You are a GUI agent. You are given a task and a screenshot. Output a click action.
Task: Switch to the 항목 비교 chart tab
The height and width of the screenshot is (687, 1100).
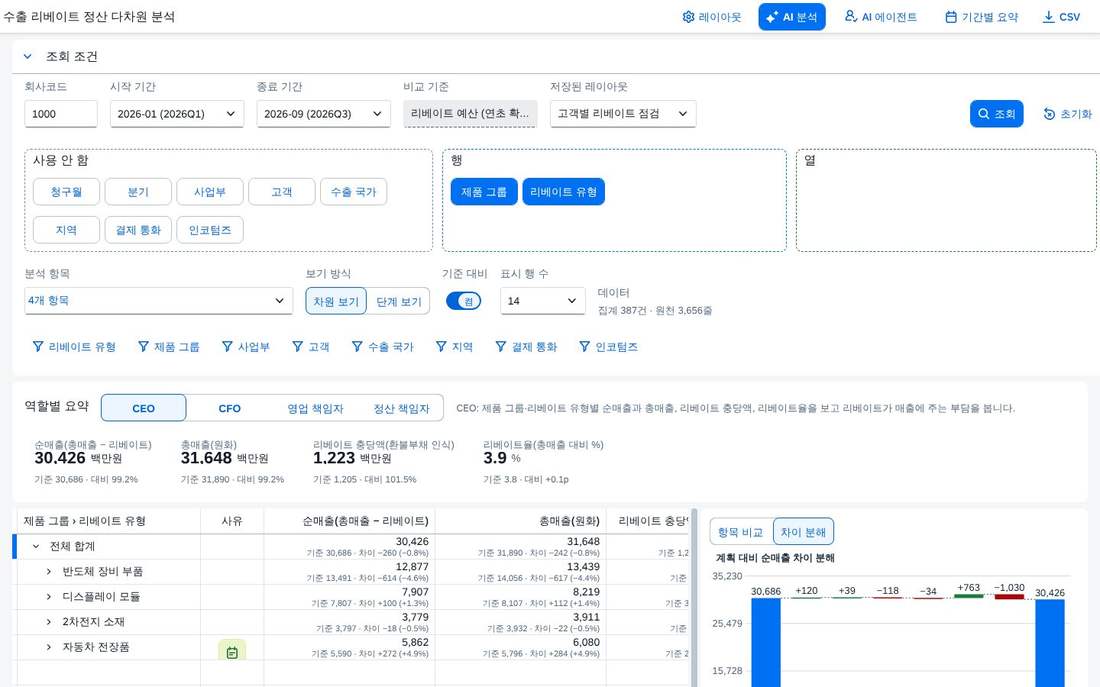(x=740, y=532)
